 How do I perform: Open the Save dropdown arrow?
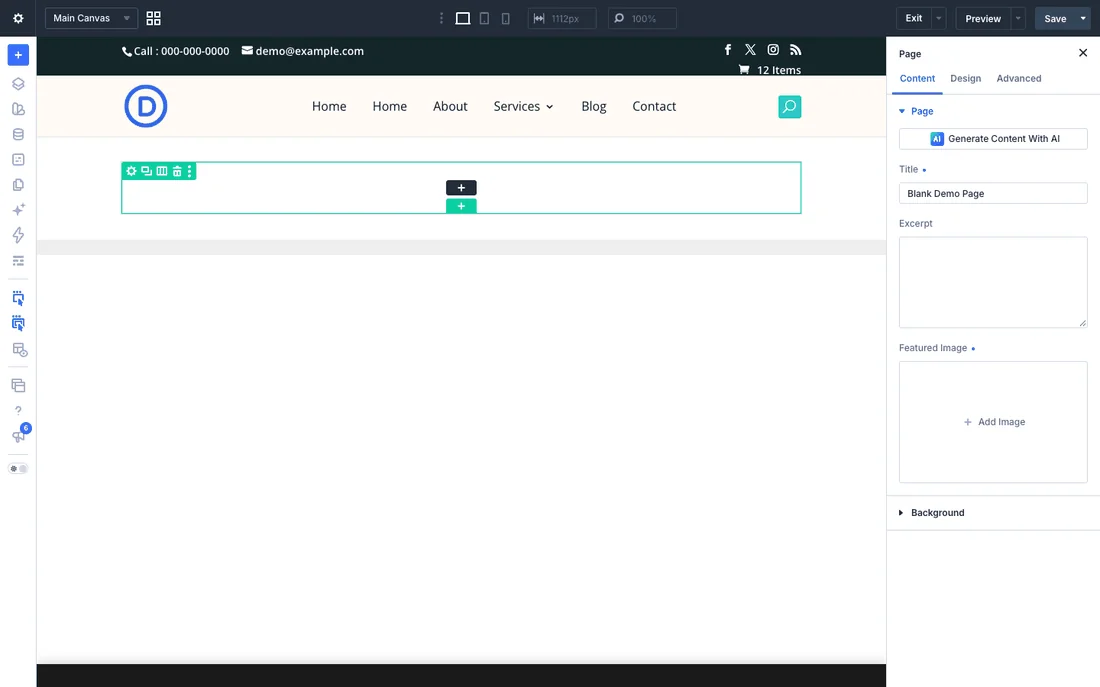pyautogui.click(x=1083, y=18)
